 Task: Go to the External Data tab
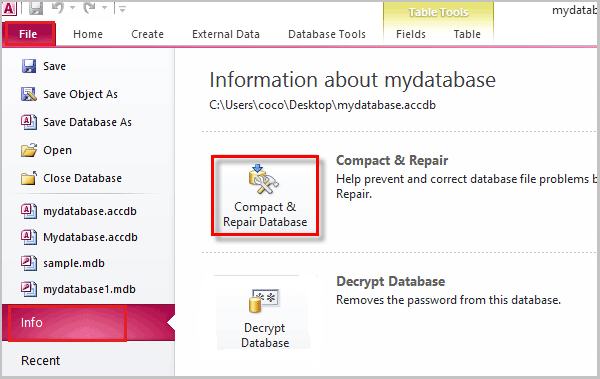(226, 34)
